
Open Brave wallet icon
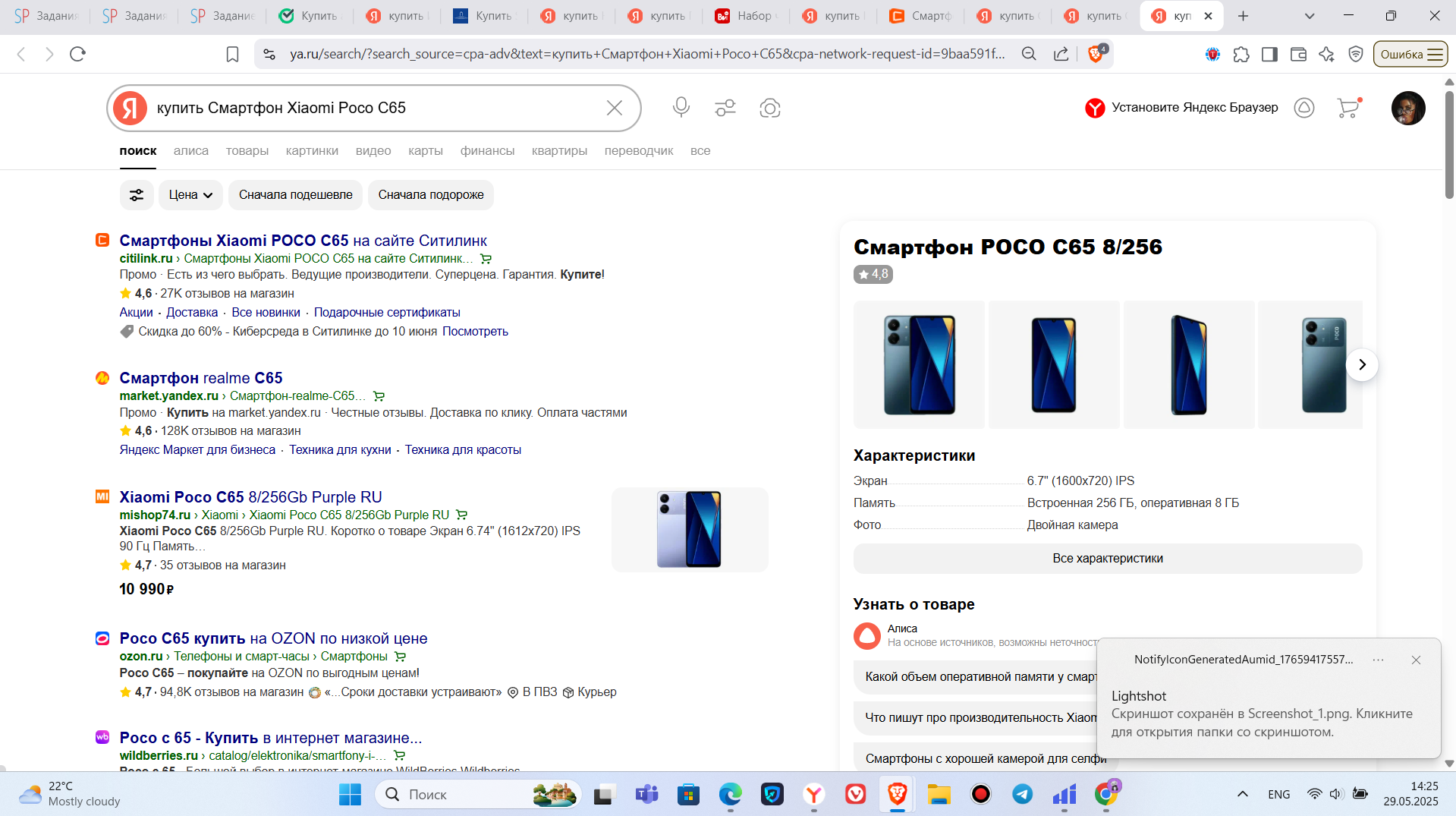point(1298,54)
